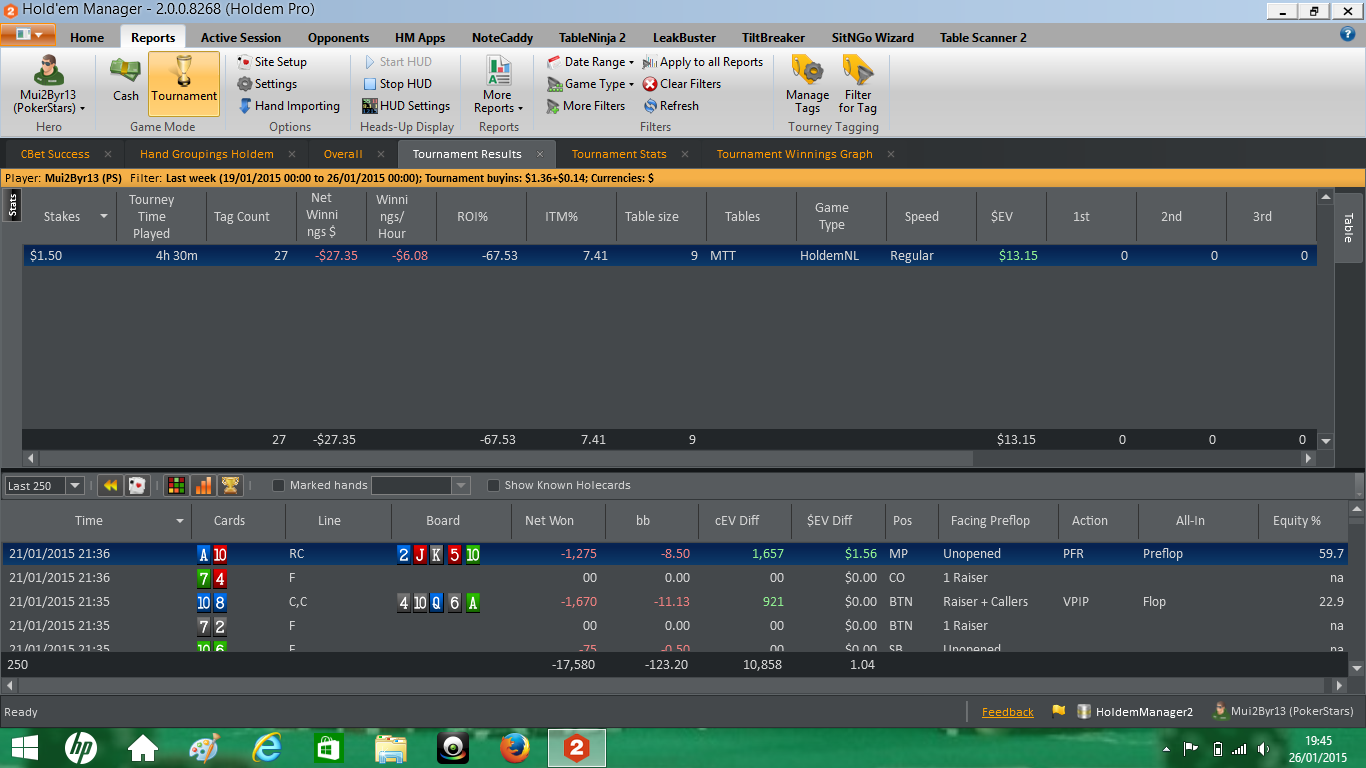Screen dimensions: 1366x768
Task: Enable Show Known Holecards checkbox
Action: coord(493,486)
